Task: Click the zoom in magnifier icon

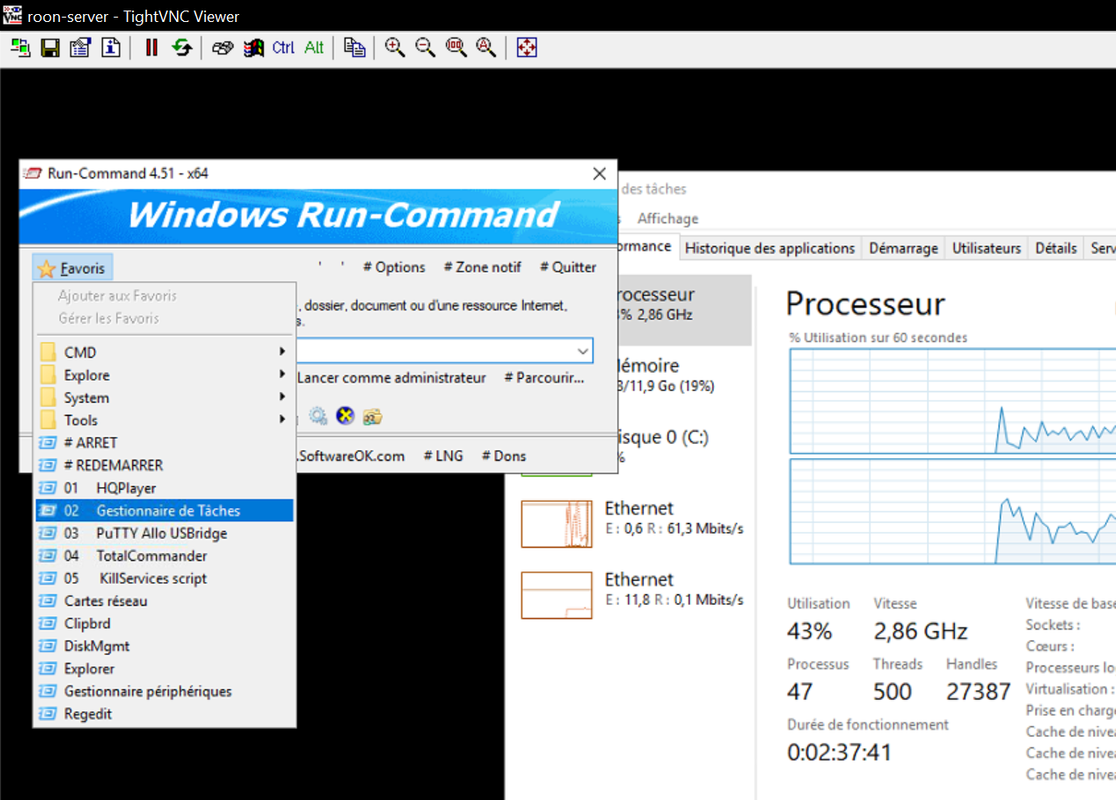Action: [x=395, y=48]
